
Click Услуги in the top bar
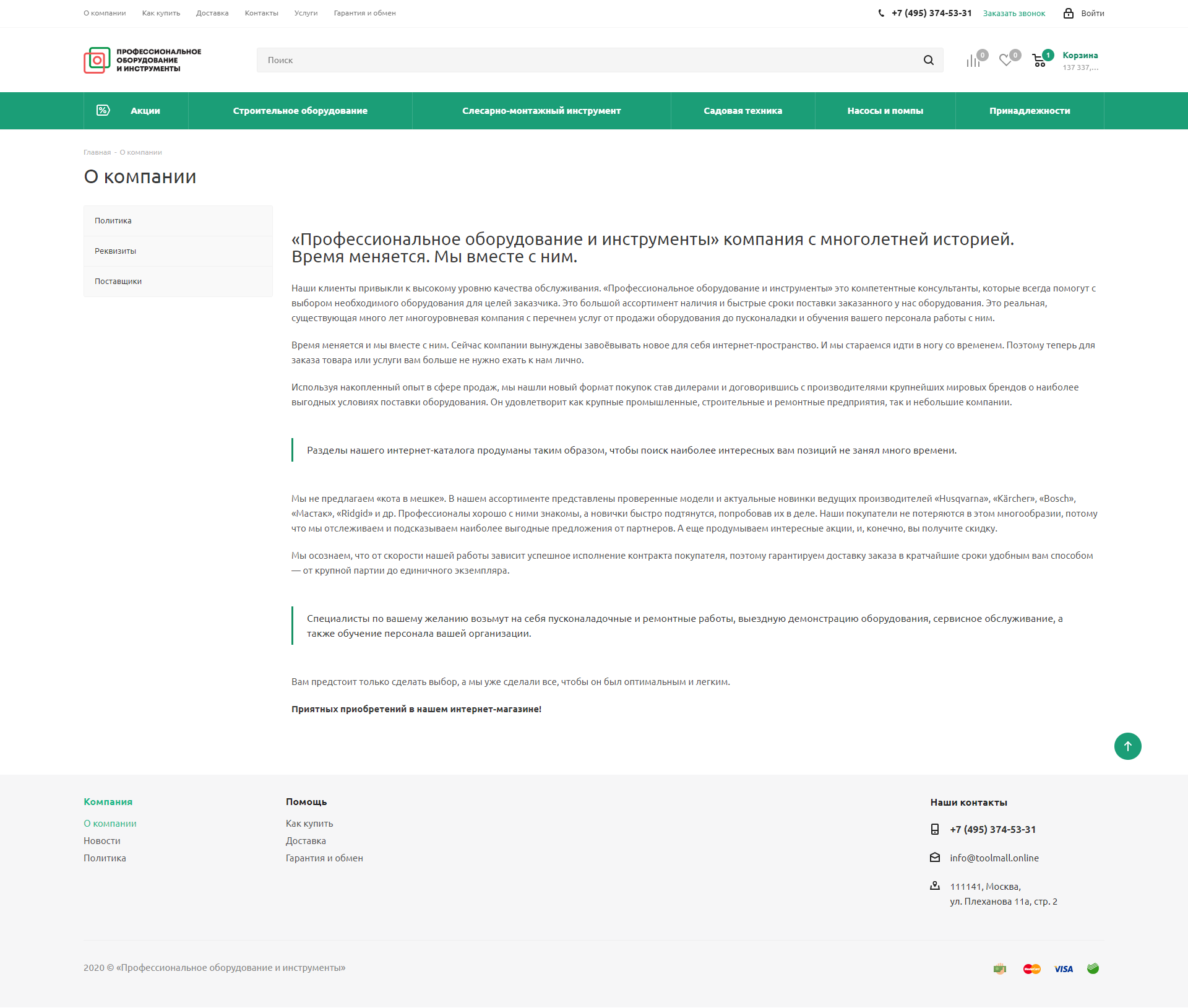pyautogui.click(x=306, y=13)
